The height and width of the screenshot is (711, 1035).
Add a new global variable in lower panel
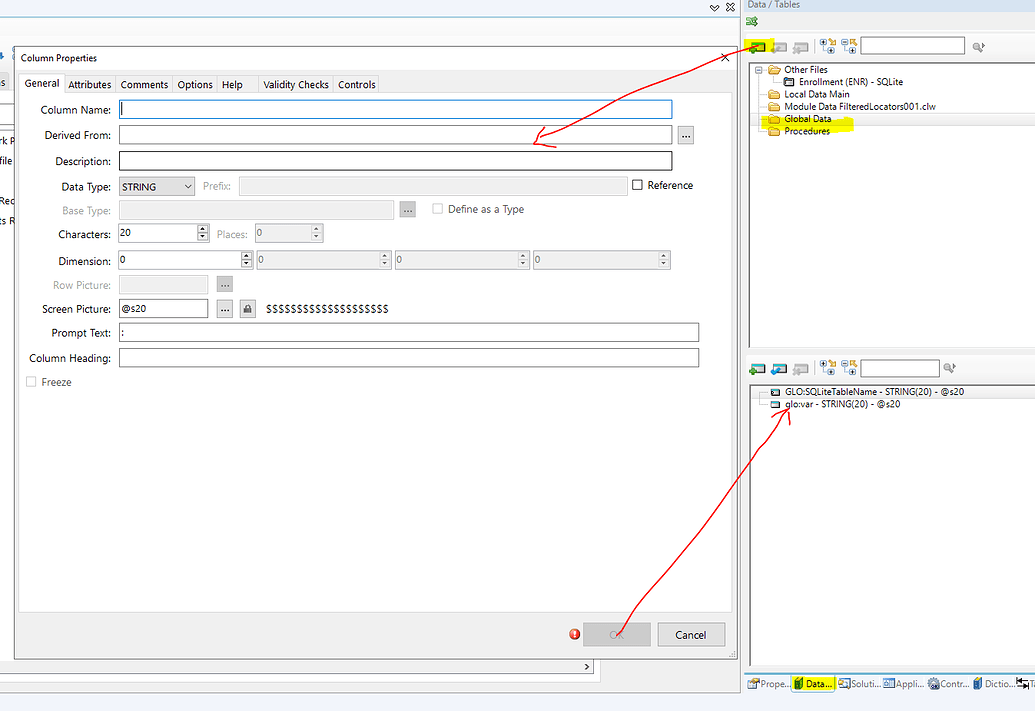(x=757, y=368)
